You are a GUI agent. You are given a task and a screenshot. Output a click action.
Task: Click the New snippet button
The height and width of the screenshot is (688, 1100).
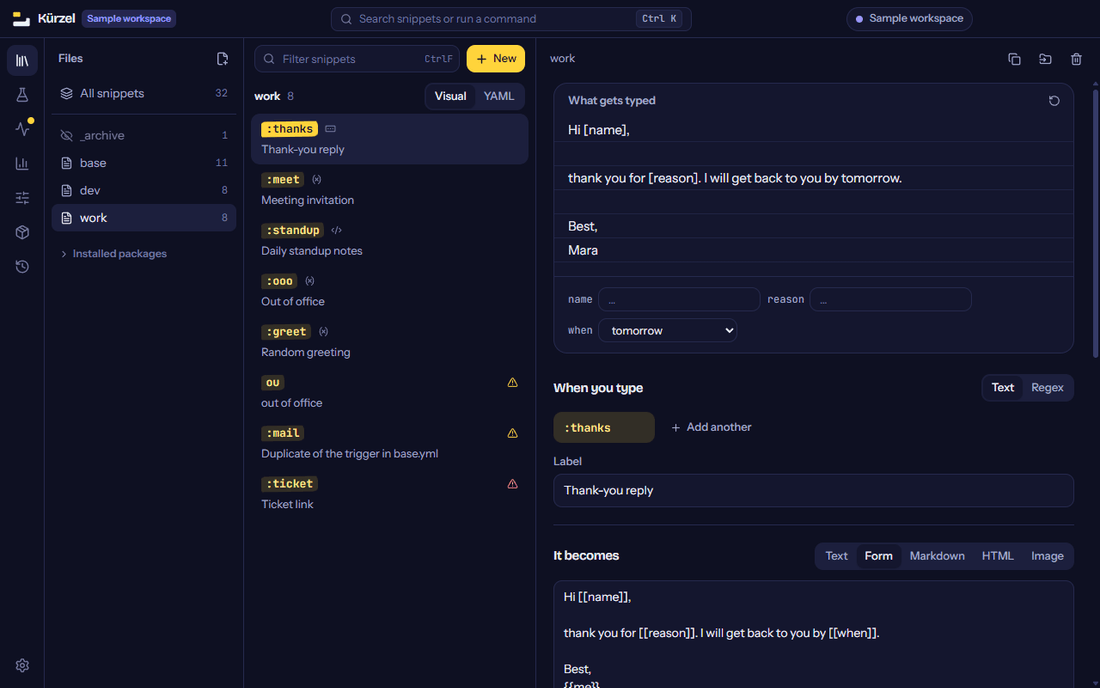(496, 59)
